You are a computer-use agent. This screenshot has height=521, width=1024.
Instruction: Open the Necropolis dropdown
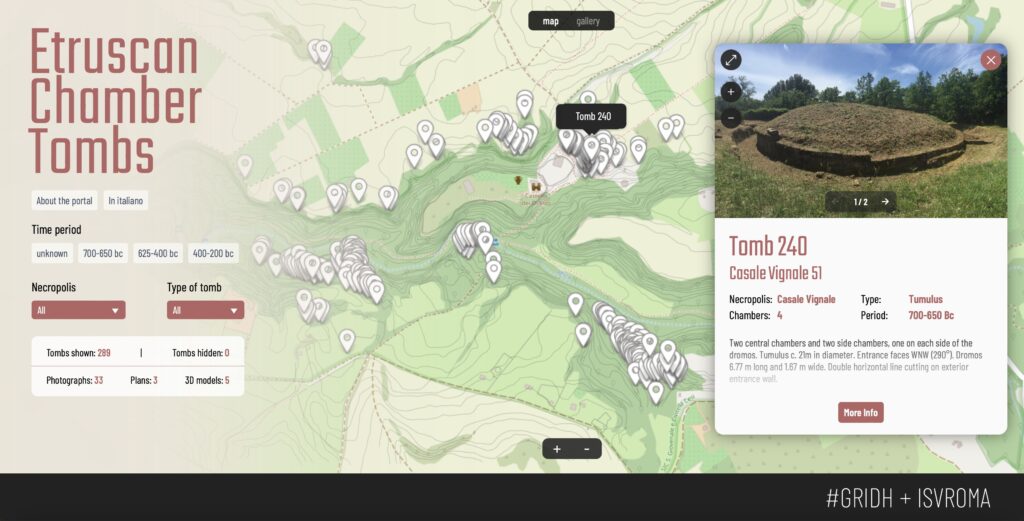coord(78,310)
